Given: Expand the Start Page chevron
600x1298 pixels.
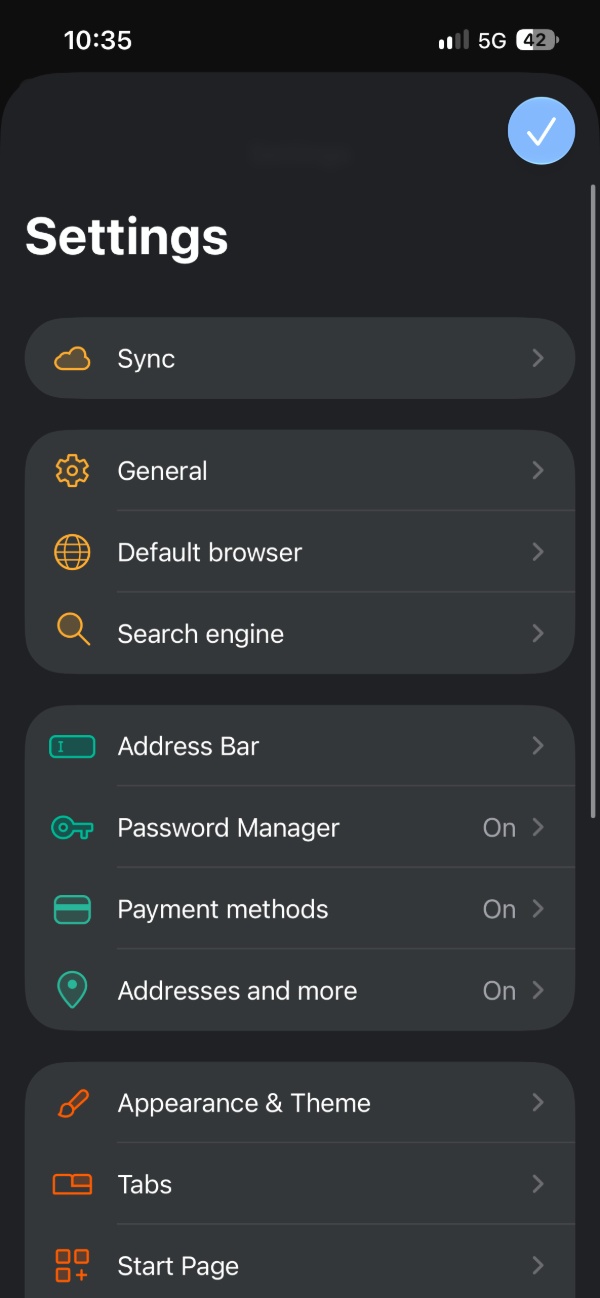Looking at the screenshot, I should (x=538, y=1265).
